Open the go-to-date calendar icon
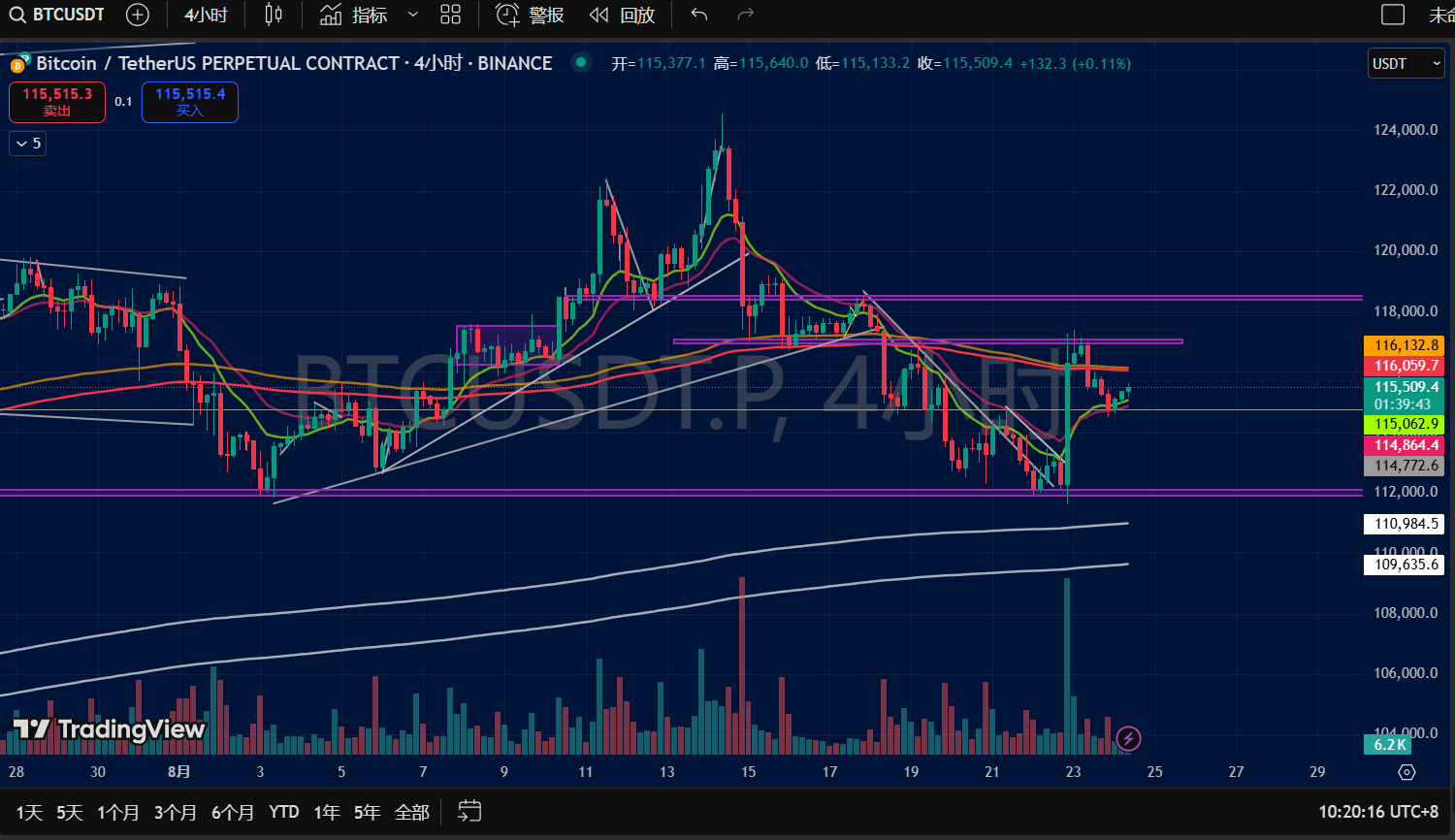 (469, 811)
